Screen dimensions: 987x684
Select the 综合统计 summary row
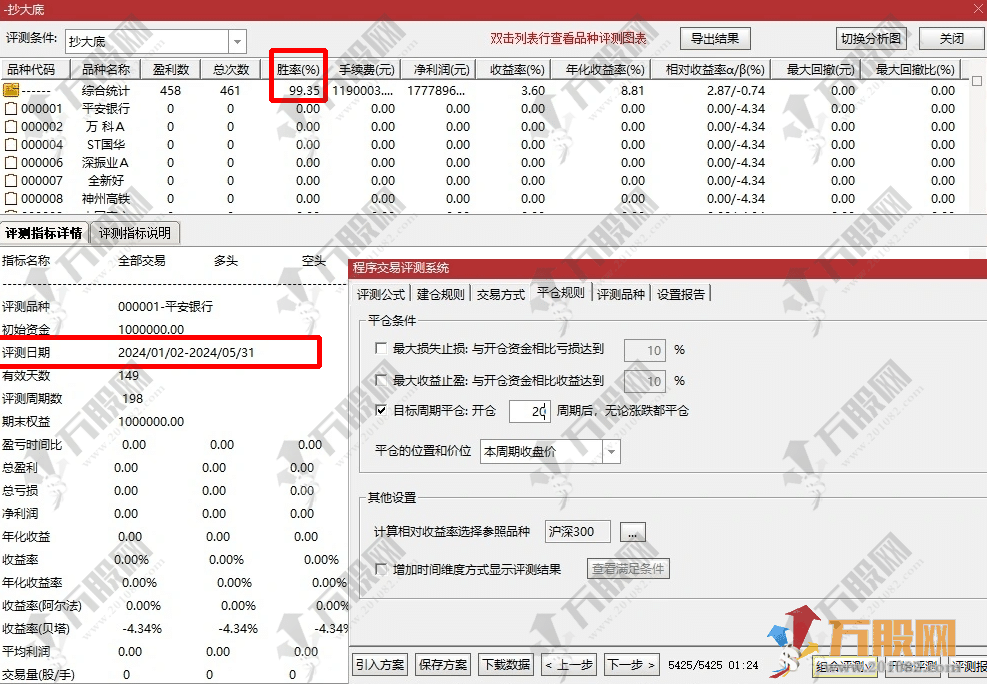click(x=481, y=91)
